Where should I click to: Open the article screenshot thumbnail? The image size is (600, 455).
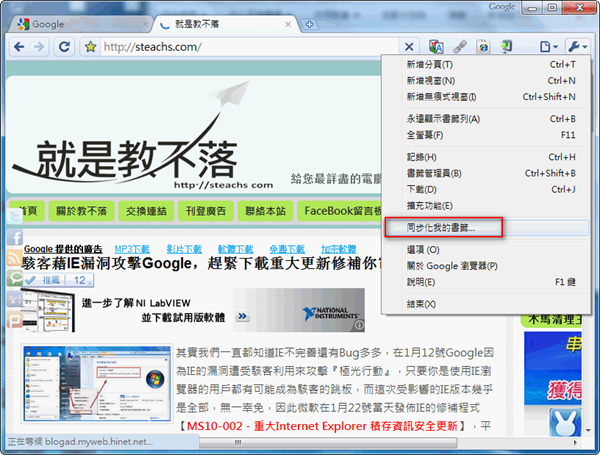(x=97, y=383)
